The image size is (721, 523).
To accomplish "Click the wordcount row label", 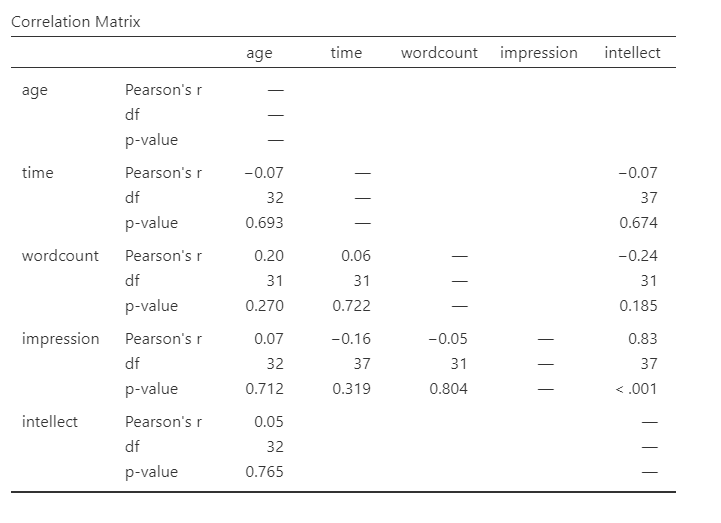I will tap(60, 256).
